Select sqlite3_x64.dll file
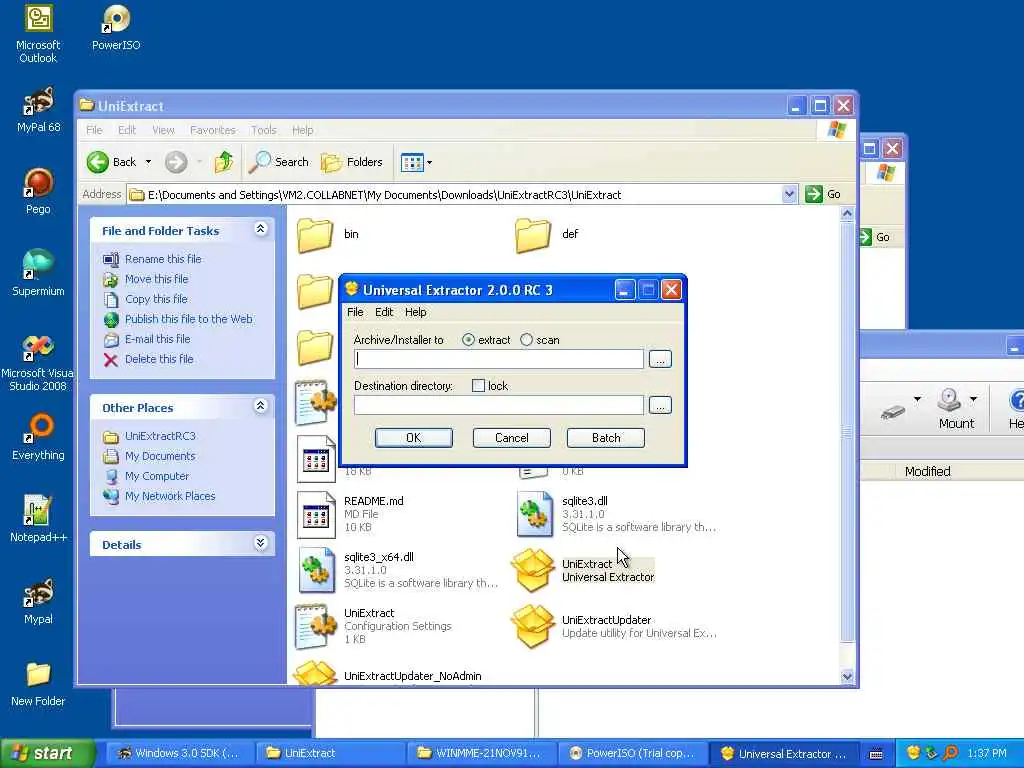The width and height of the screenshot is (1024, 768). click(x=397, y=570)
